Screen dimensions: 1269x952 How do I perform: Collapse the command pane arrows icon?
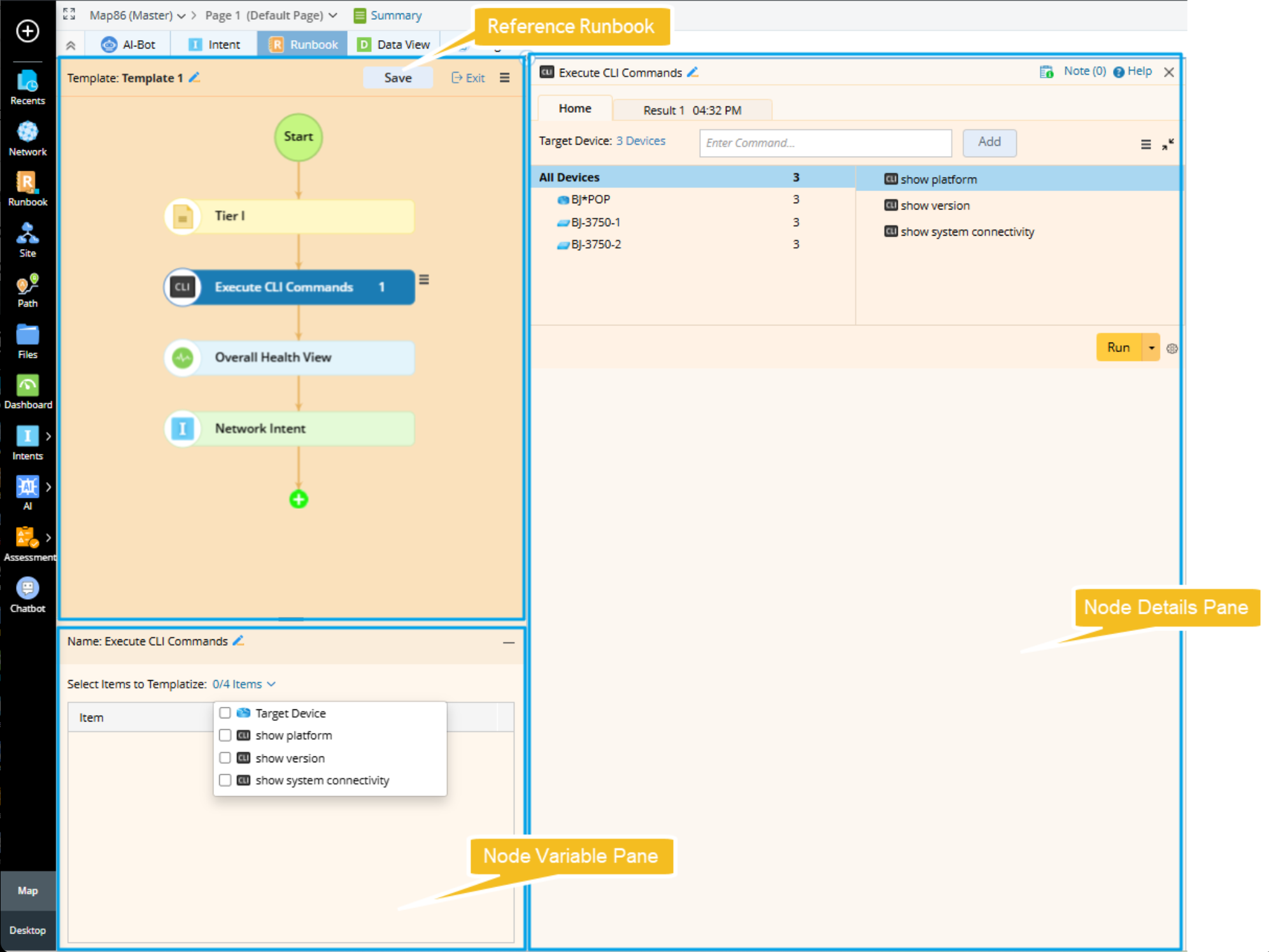tap(1167, 145)
